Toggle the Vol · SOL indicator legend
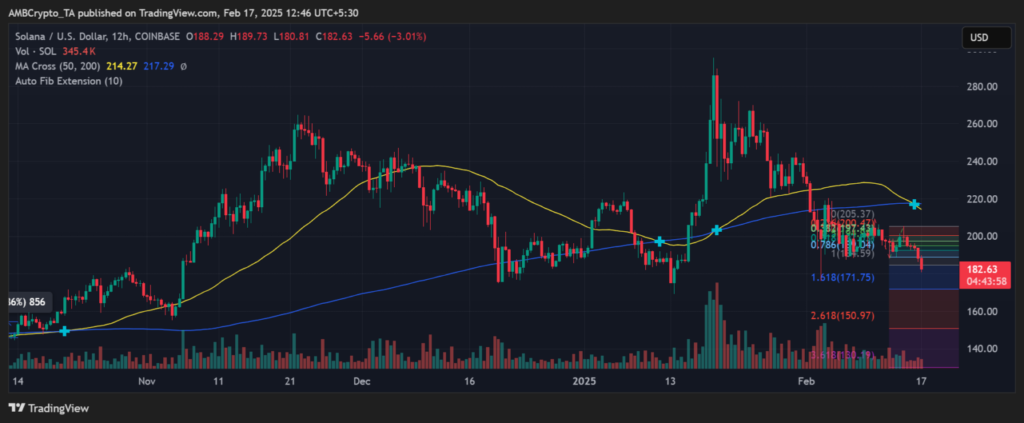The height and width of the screenshot is (423, 1024). [x=50, y=52]
